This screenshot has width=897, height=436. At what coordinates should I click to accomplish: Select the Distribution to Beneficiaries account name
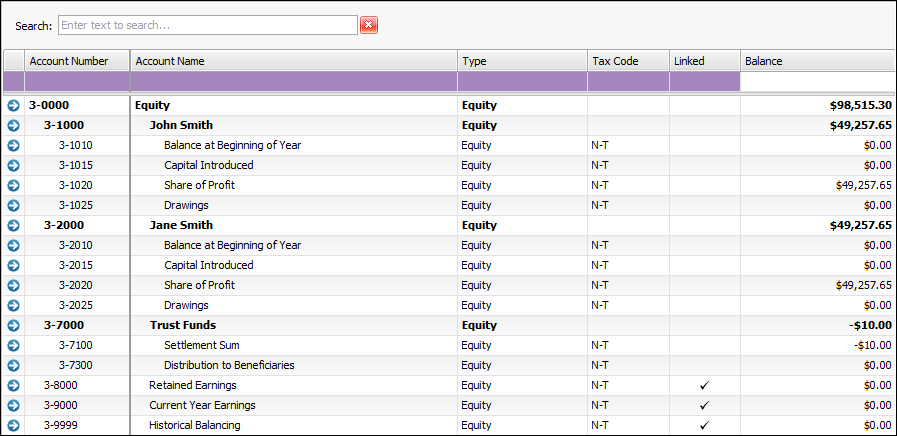coord(229,365)
